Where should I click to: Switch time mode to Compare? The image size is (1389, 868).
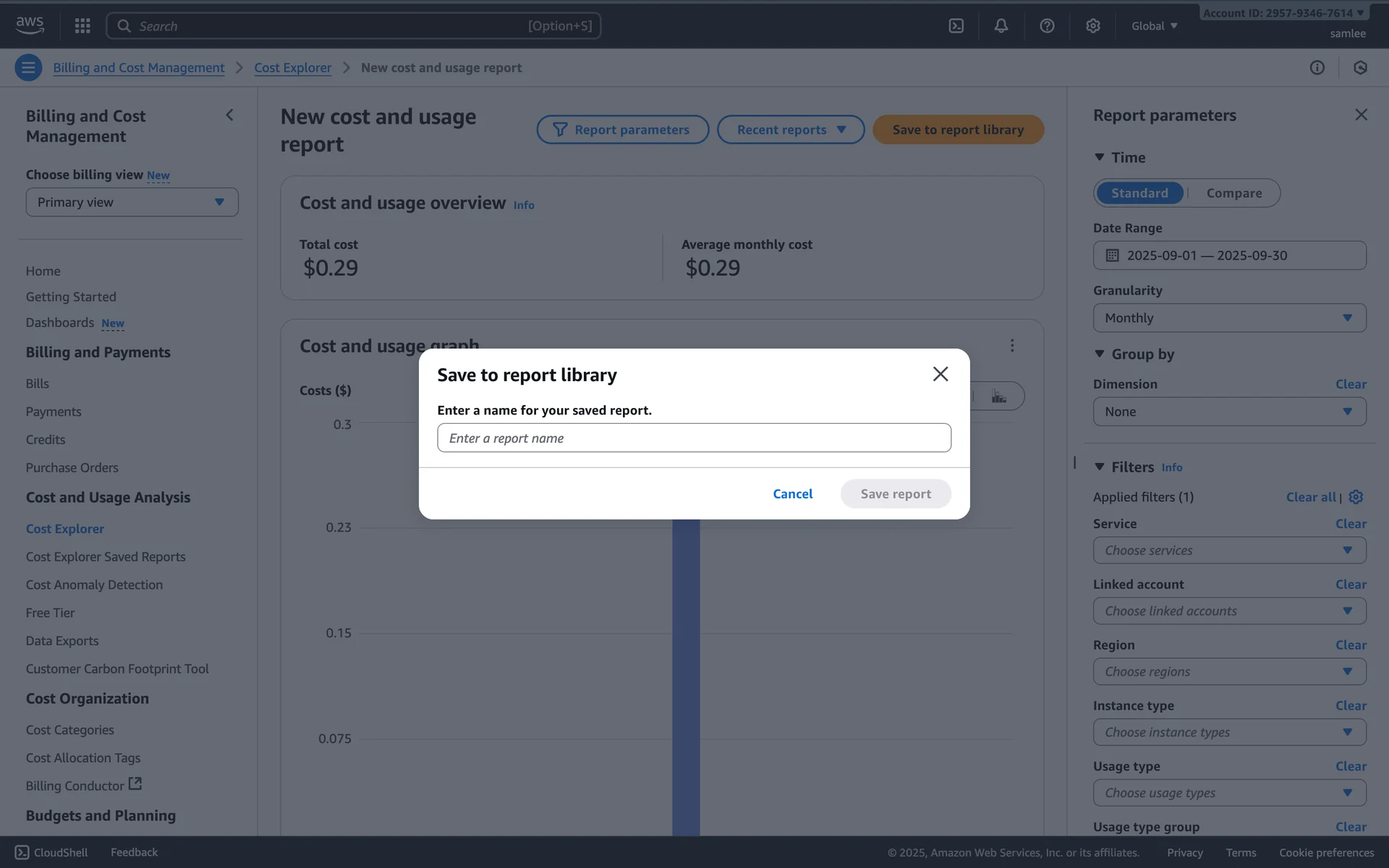[x=1233, y=193]
